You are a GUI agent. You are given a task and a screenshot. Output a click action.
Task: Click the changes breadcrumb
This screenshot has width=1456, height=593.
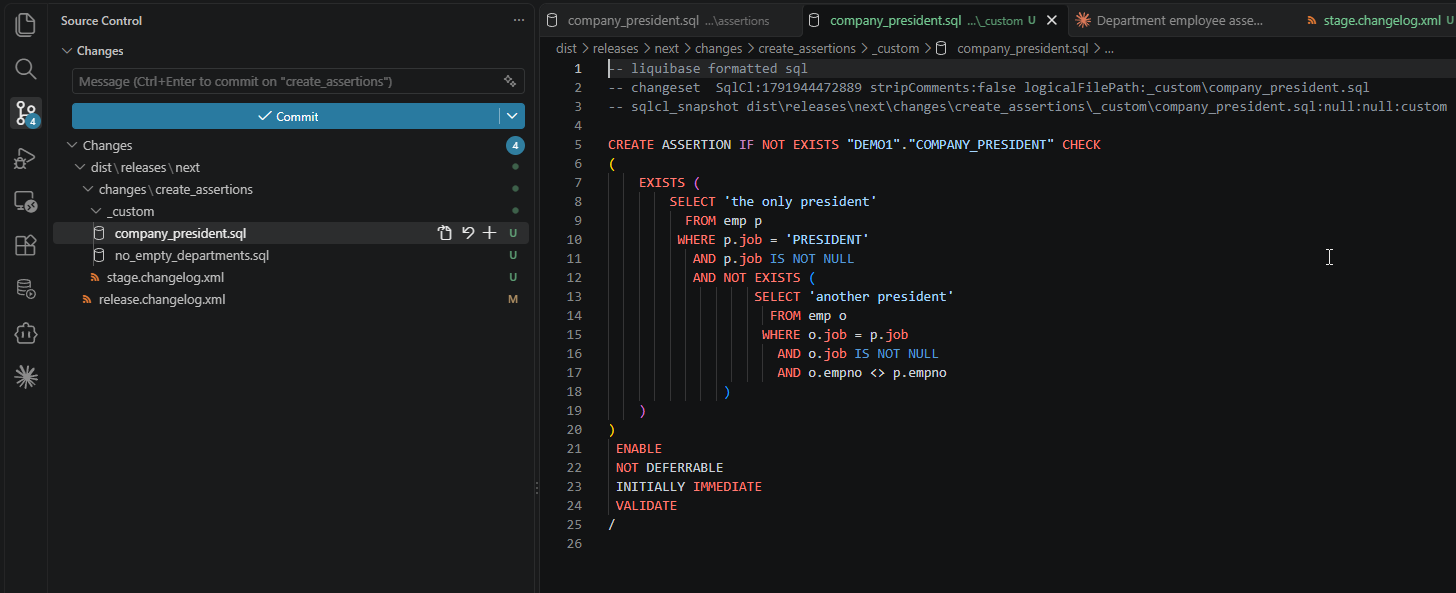point(718,48)
